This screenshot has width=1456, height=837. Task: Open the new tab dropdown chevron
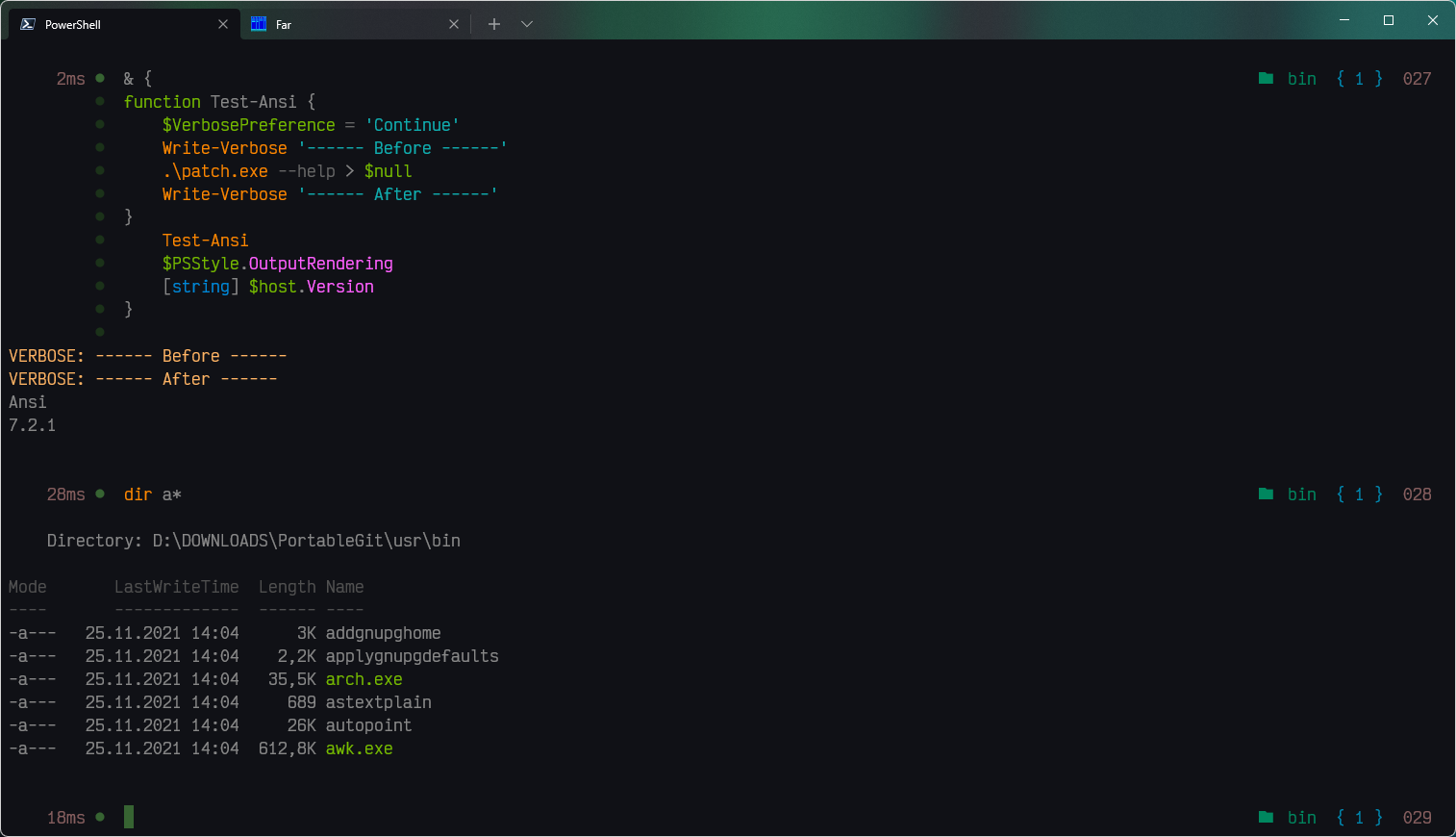pyautogui.click(x=526, y=23)
